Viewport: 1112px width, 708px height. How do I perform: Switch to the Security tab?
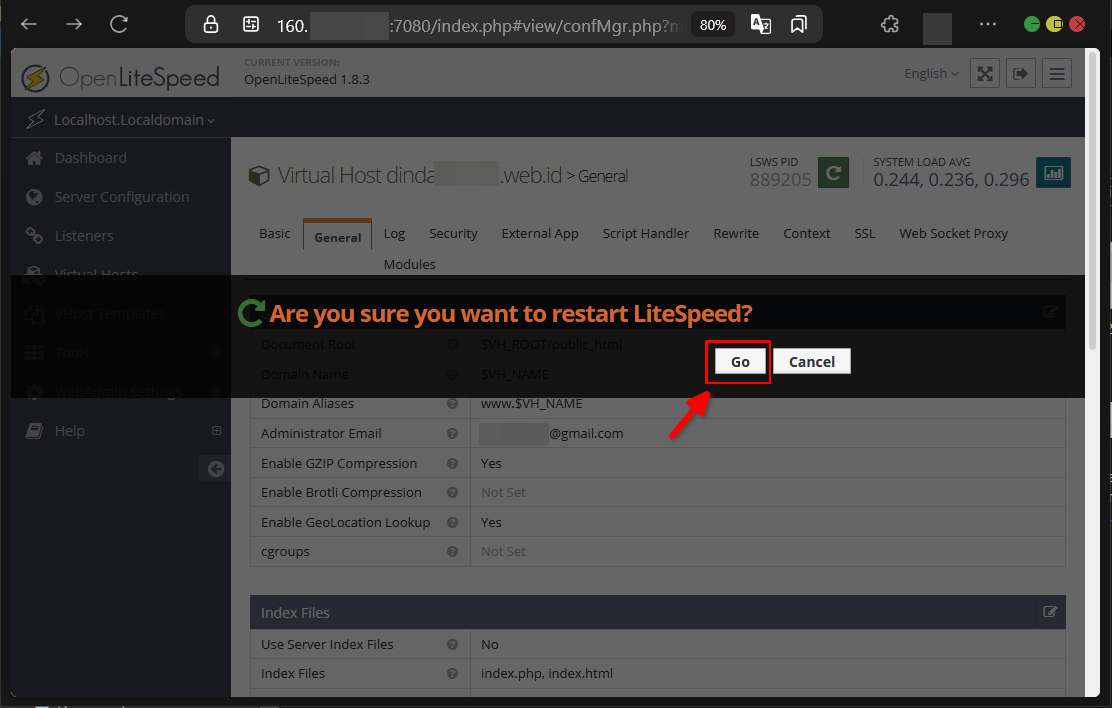click(x=453, y=233)
